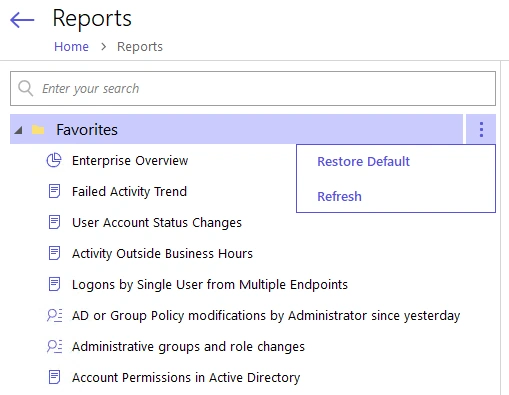The width and height of the screenshot is (509, 395).
Task: Open Logons by Single User from Multiple Endpoints
Action: click(x=210, y=285)
